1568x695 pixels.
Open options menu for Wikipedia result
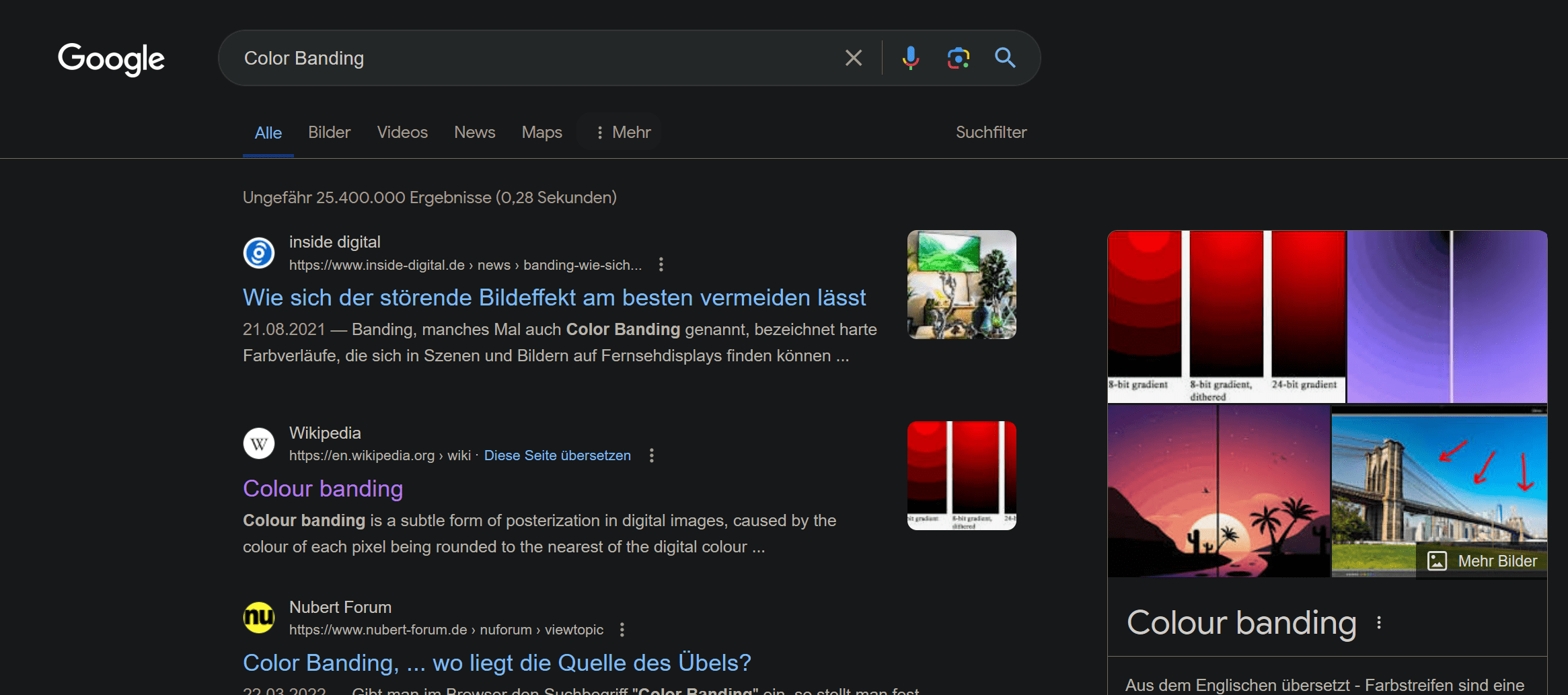point(651,455)
